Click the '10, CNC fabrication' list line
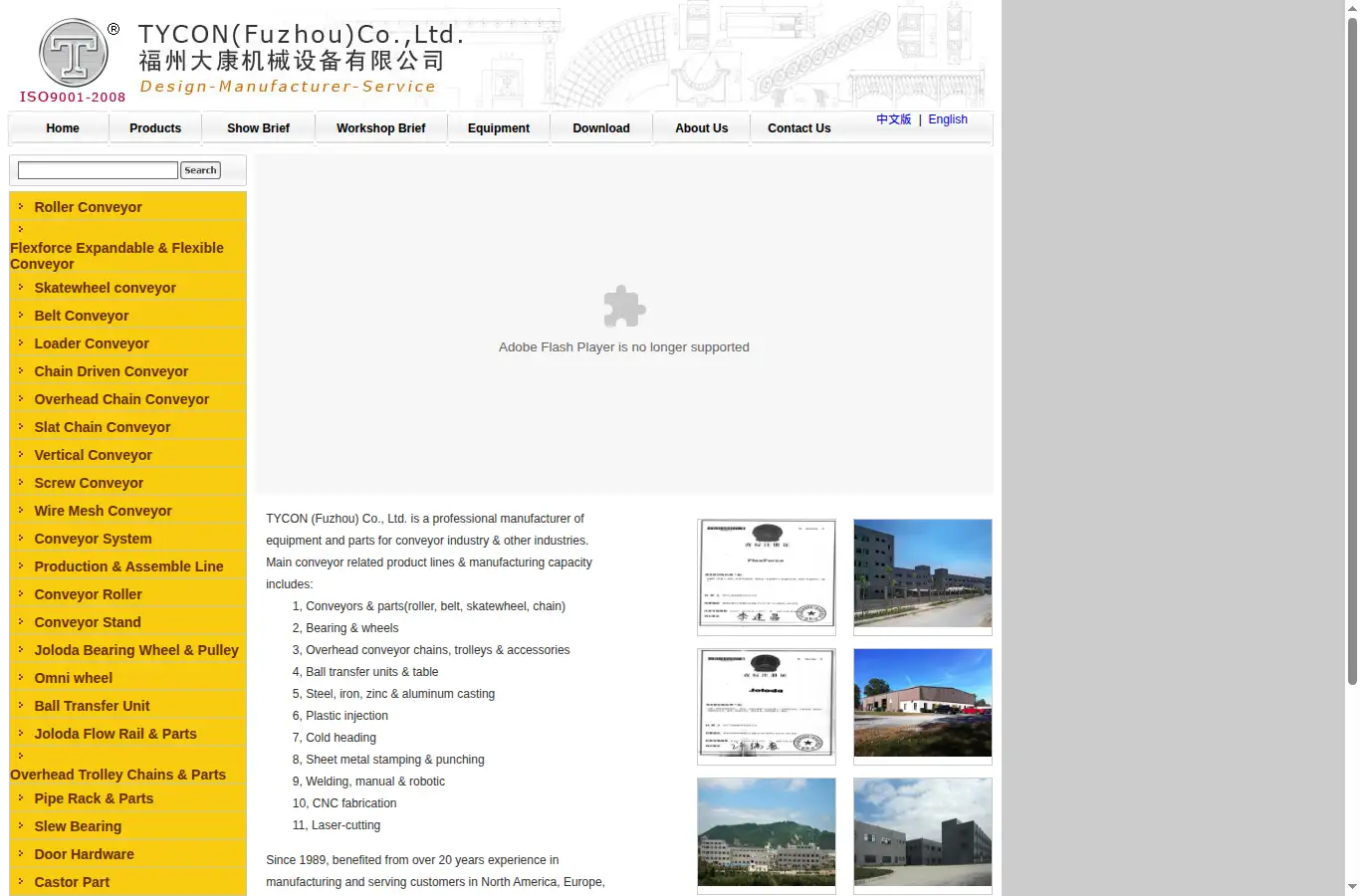 (x=344, y=803)
